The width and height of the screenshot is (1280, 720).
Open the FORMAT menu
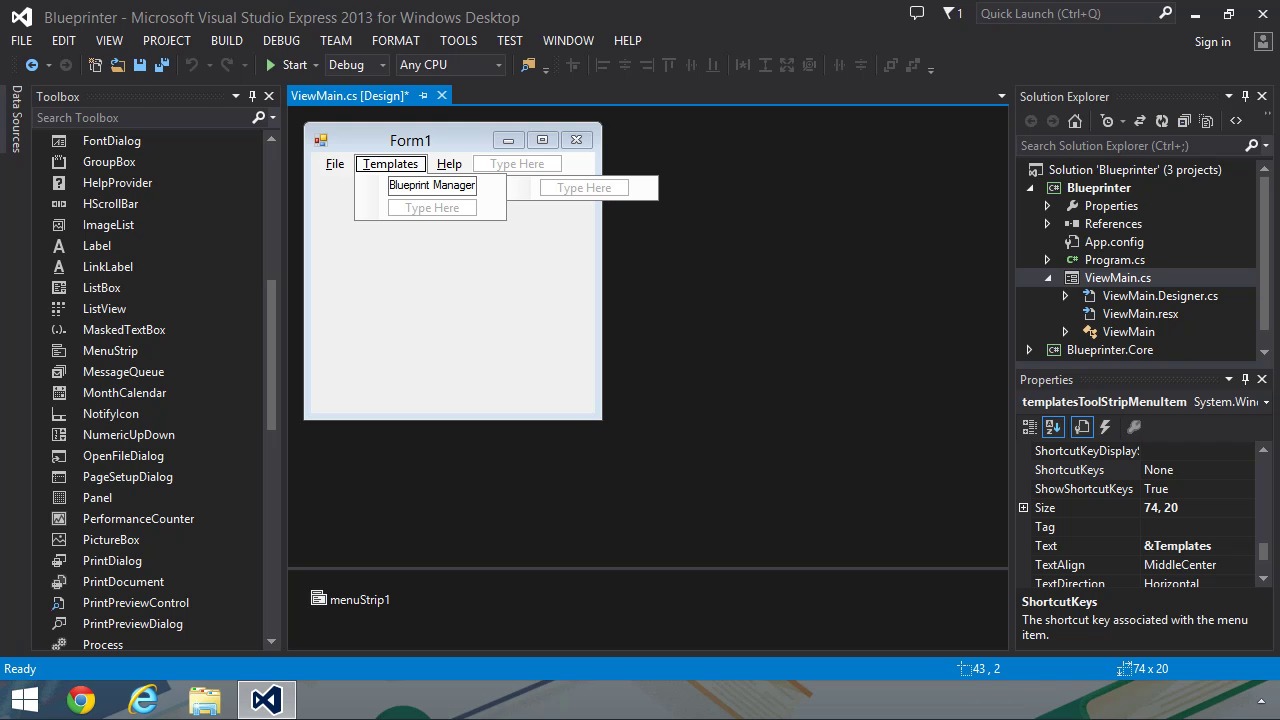coord(395,40)
